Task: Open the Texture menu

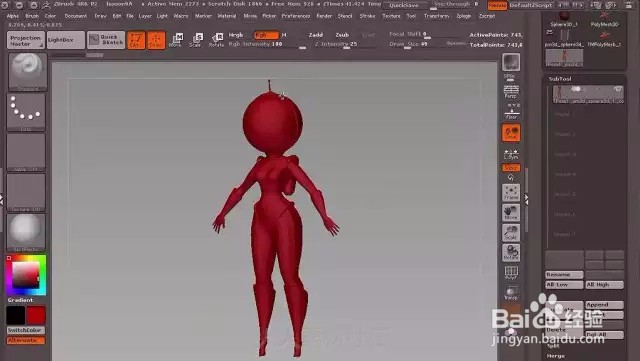Action: (391, 16)
